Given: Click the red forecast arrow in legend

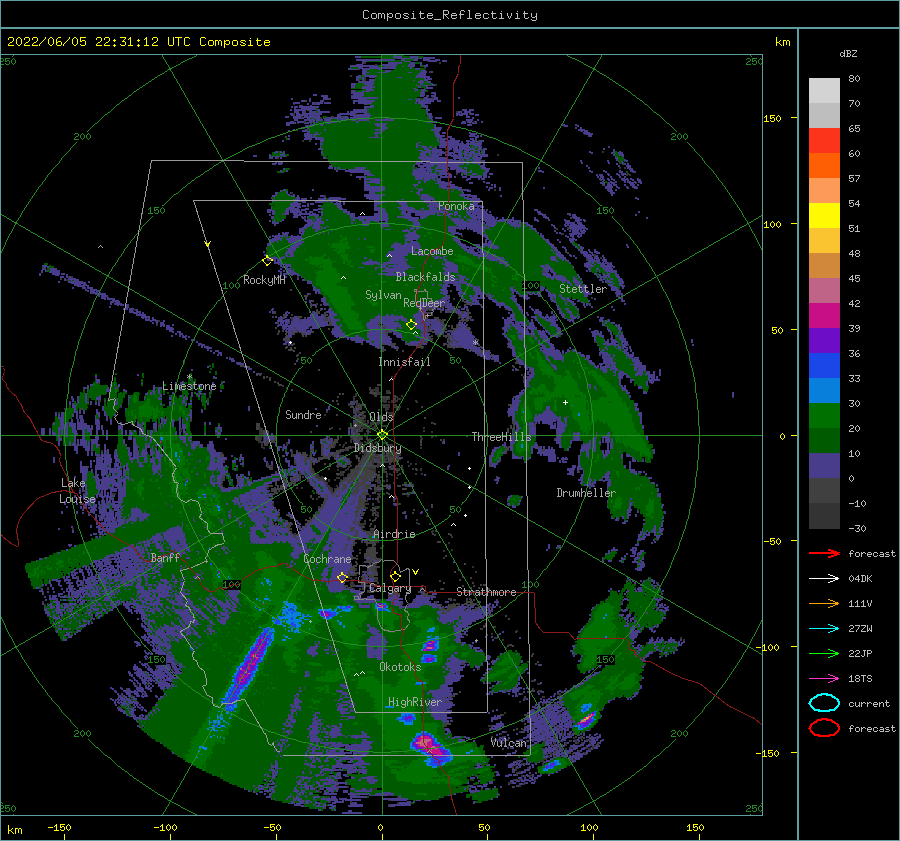Looking at the screenshot, I should point(824,553).
